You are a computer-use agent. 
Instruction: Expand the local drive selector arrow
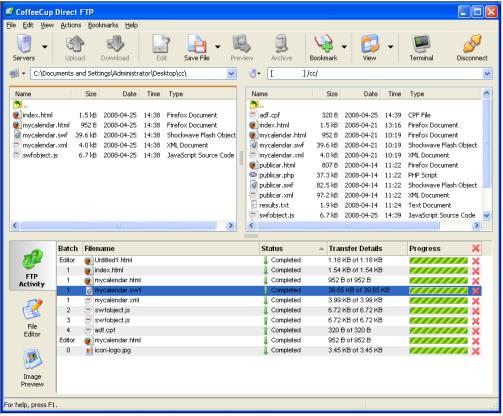click(x=24, y=74)
